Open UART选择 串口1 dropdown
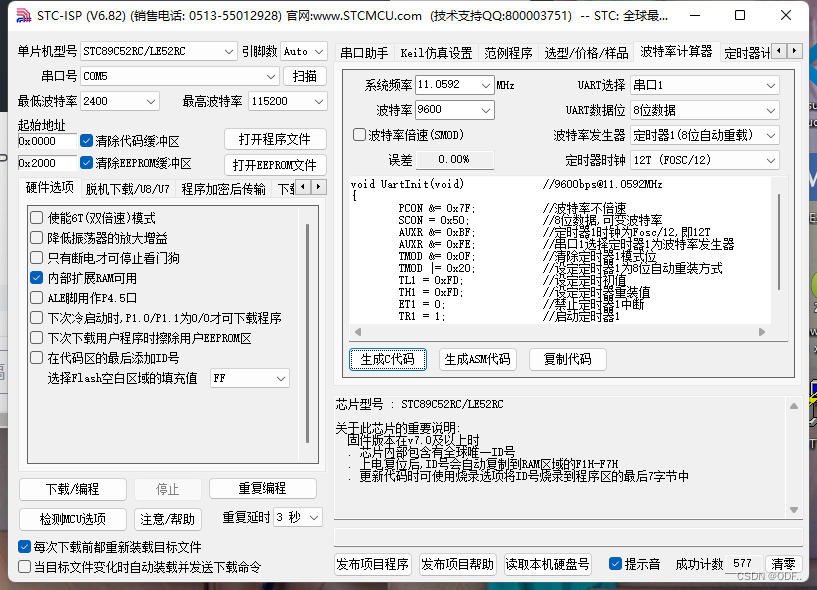Screen dimensions: 817x590 click(x=704, y=85)
